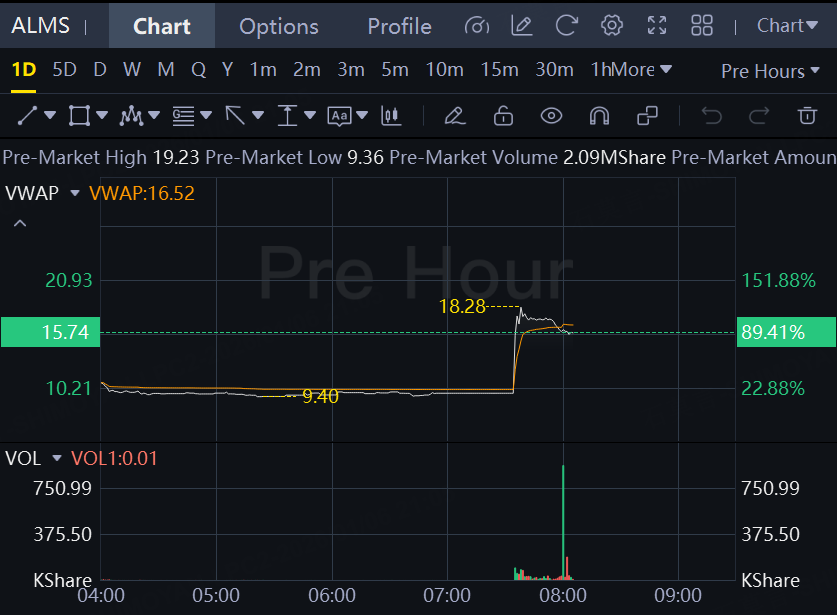Select the Q quarterly timeframe
This screenshot has width=837, height=615.
199,70
